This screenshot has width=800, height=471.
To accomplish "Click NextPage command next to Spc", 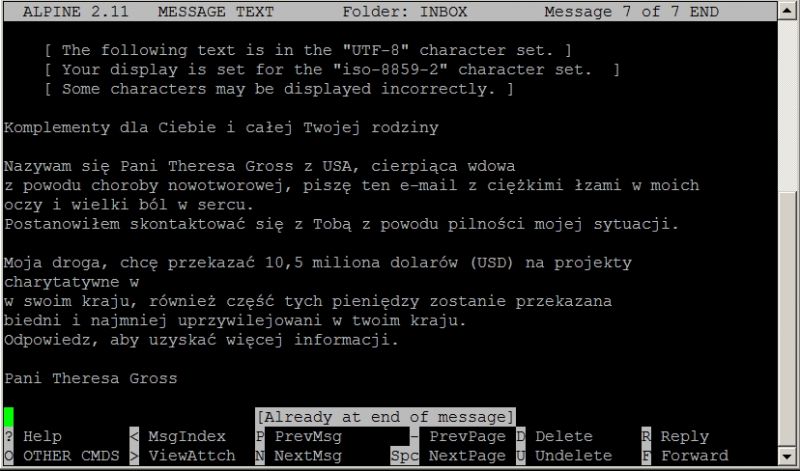I will point(467,455).
